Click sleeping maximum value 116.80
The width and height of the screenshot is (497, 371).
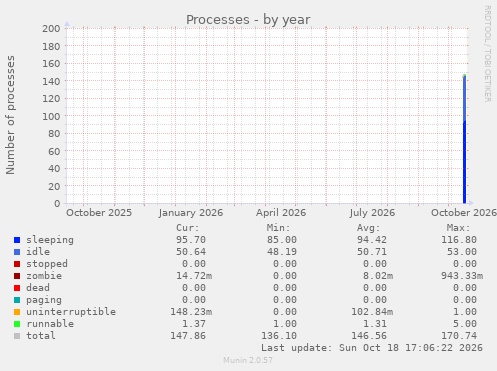[459, 240]
